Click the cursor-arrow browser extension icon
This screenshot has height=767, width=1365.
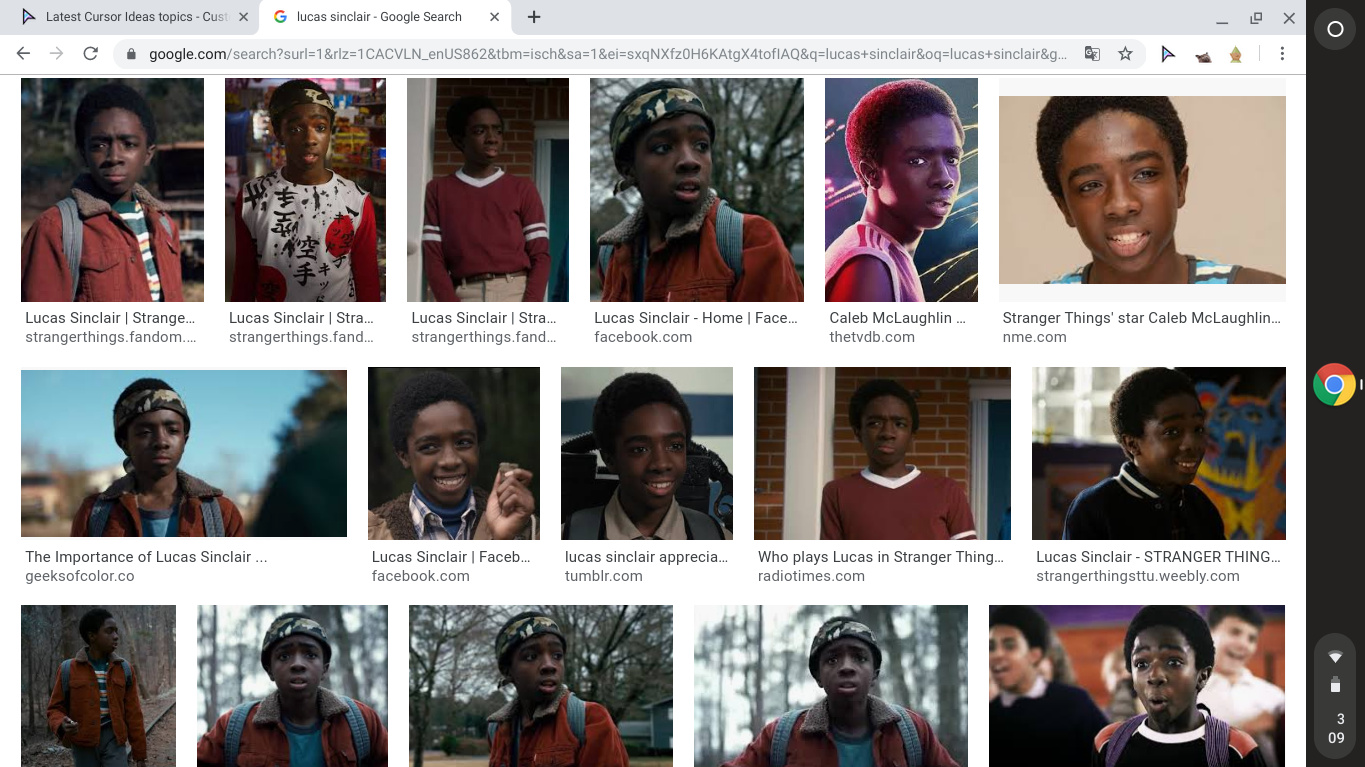(1168, 54)
